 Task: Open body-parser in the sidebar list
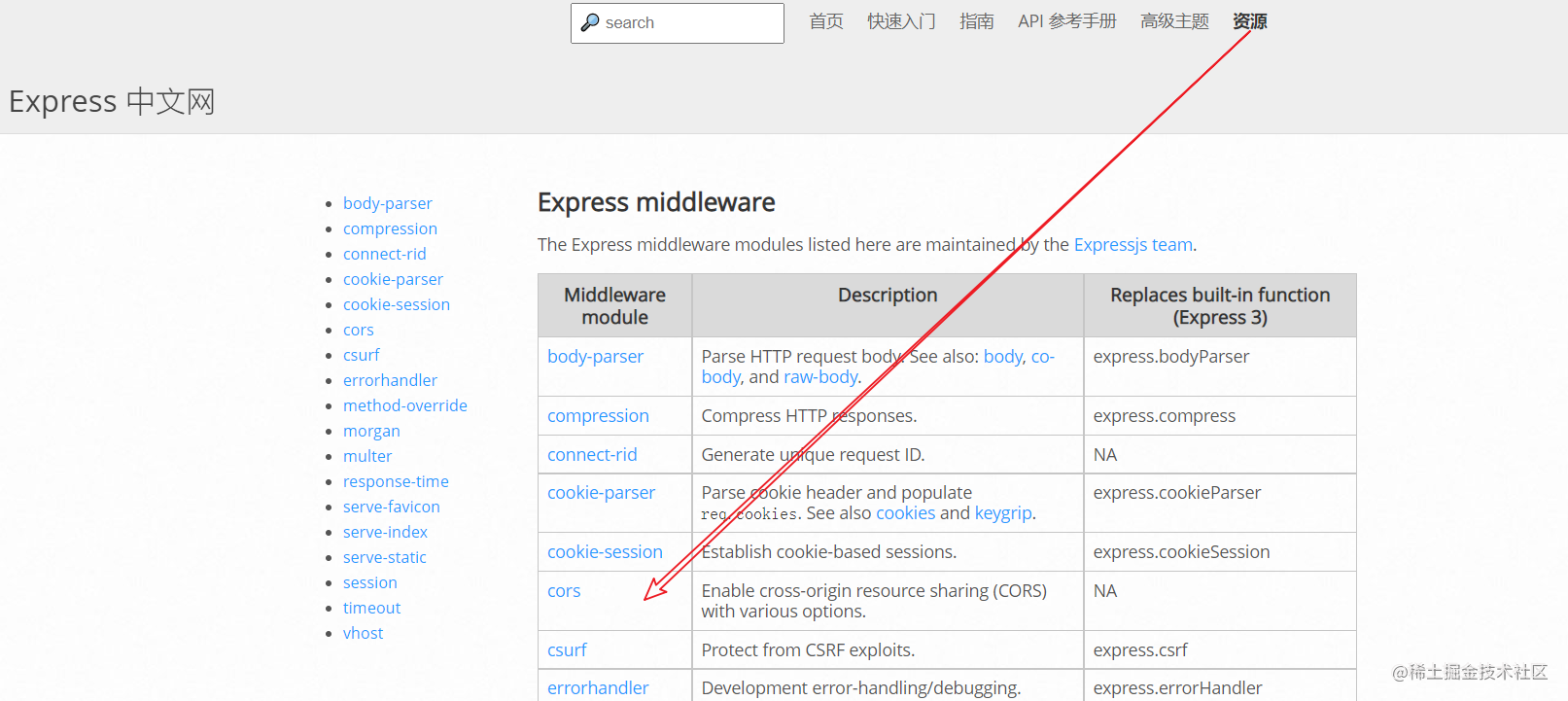[388, 203]
